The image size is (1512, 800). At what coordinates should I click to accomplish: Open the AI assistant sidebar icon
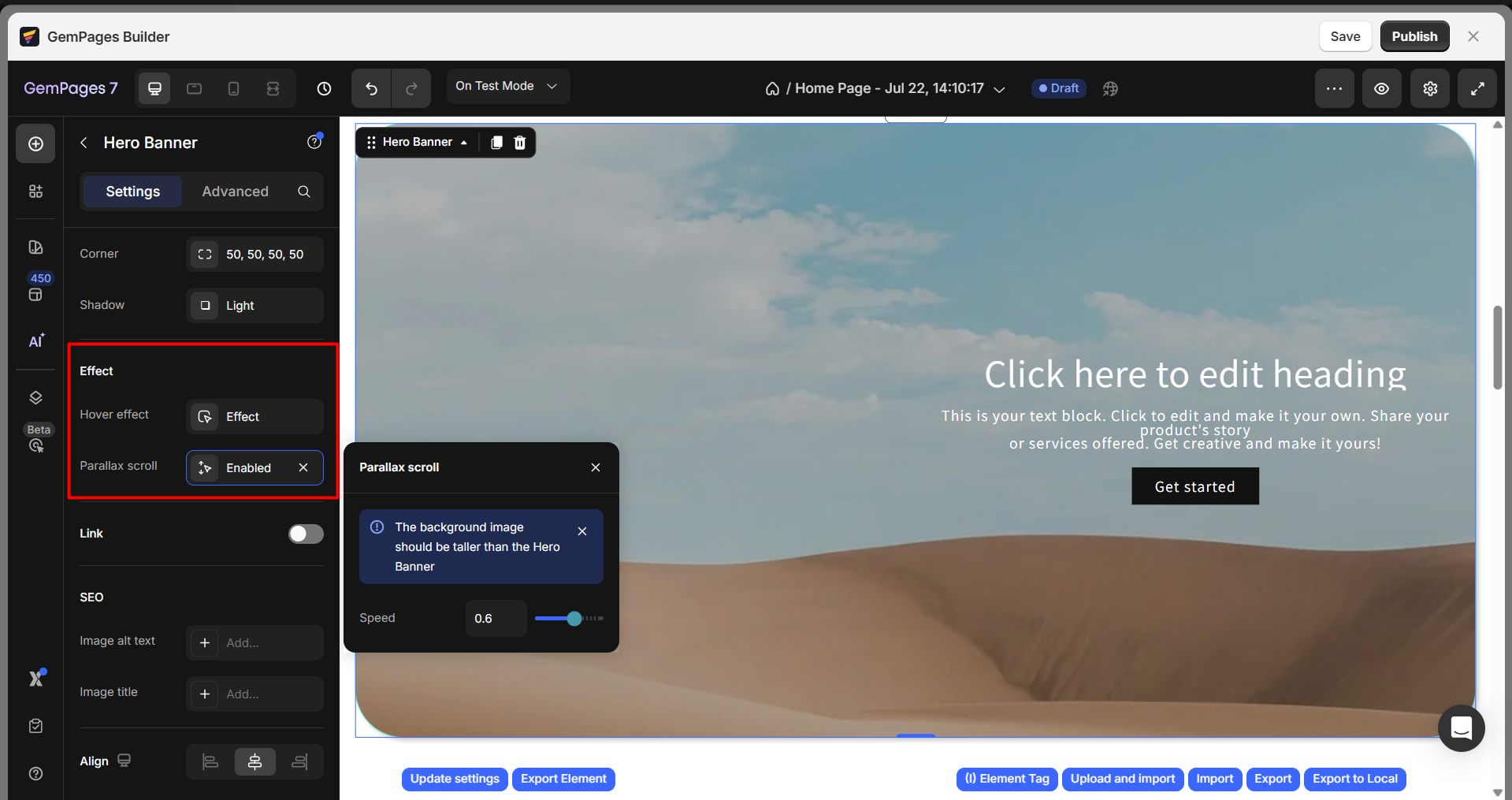coord(36,340)
